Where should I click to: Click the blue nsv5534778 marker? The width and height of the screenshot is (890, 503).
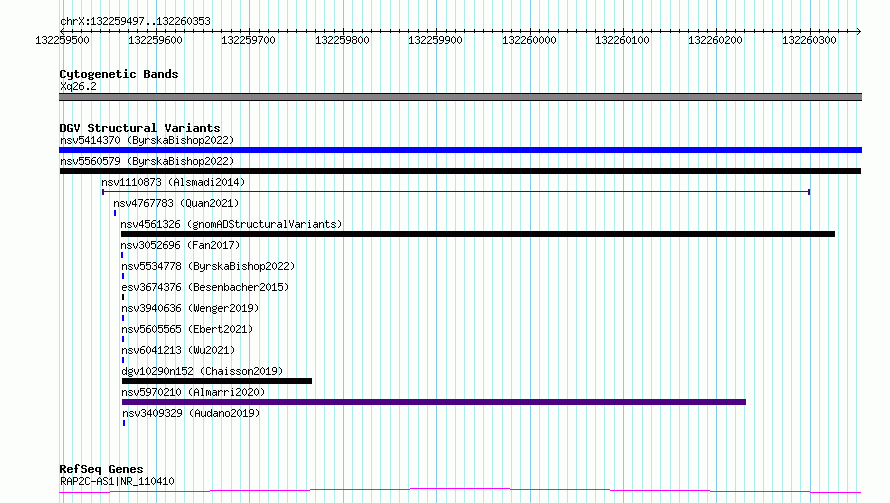(123, 276)
